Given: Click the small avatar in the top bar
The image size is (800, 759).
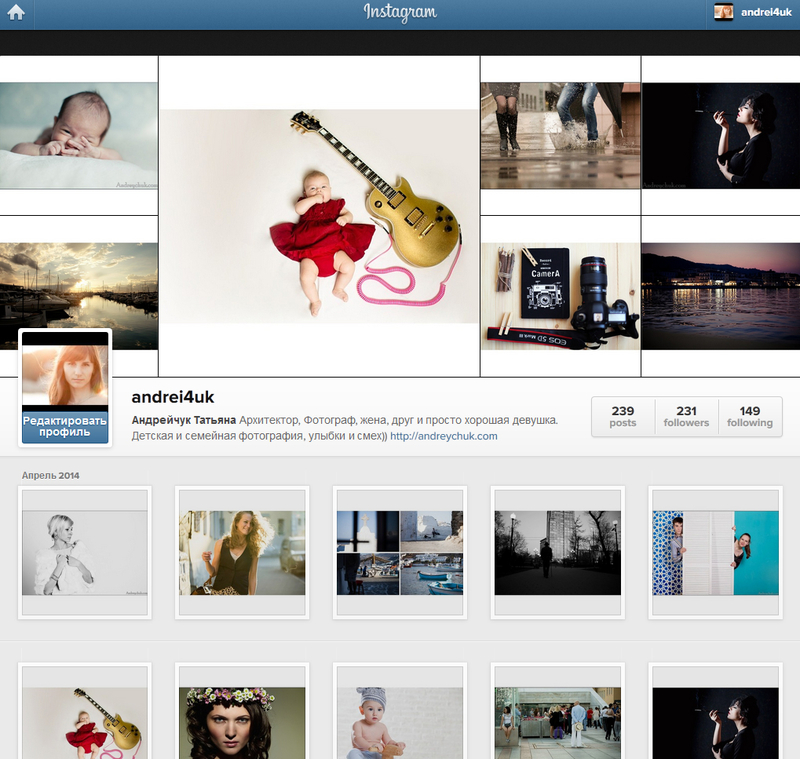Looking at the screenshot, I should point(723,12).
